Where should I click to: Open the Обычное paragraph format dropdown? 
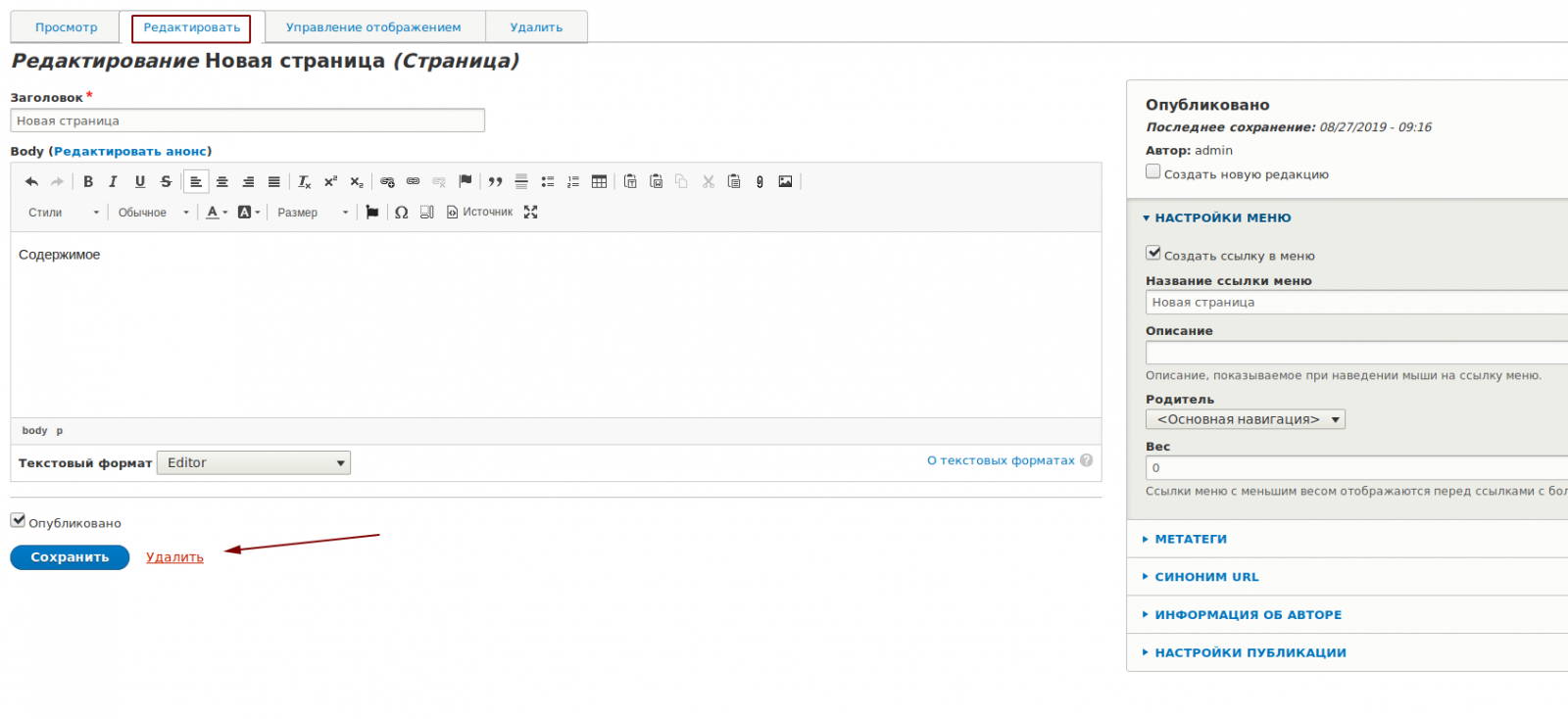153,213
